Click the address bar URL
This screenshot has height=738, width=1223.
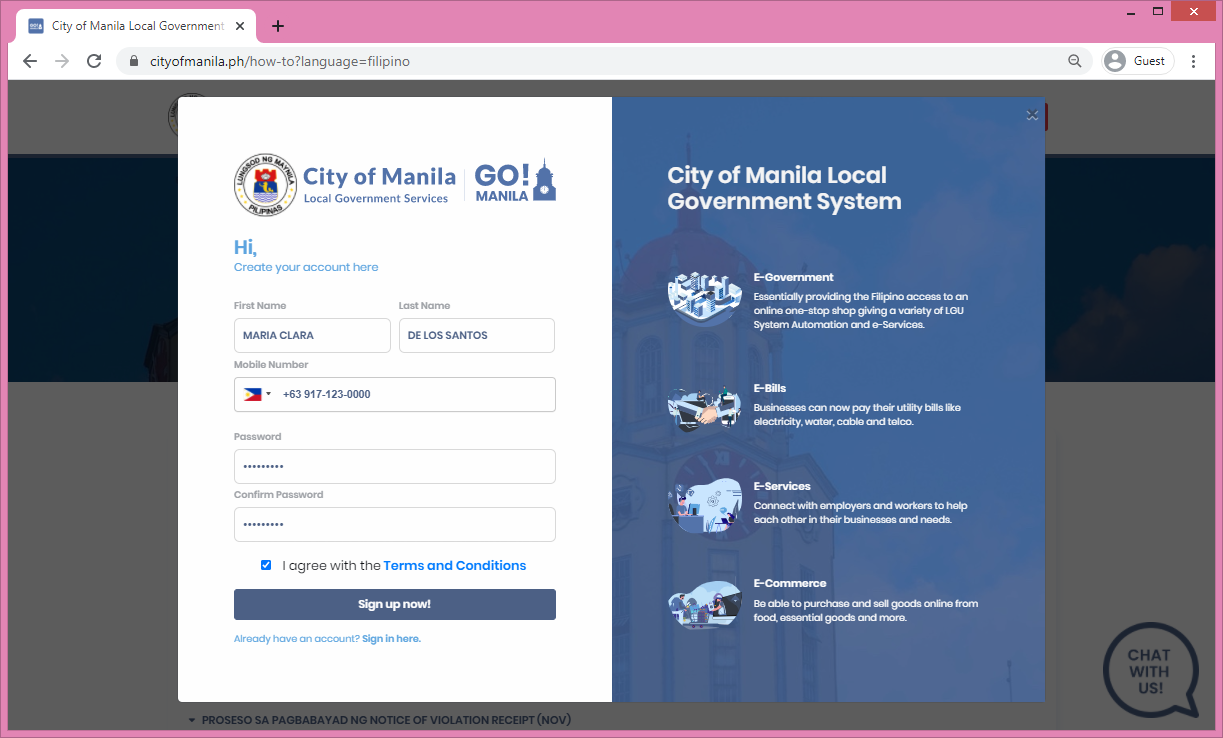point(280,61)
